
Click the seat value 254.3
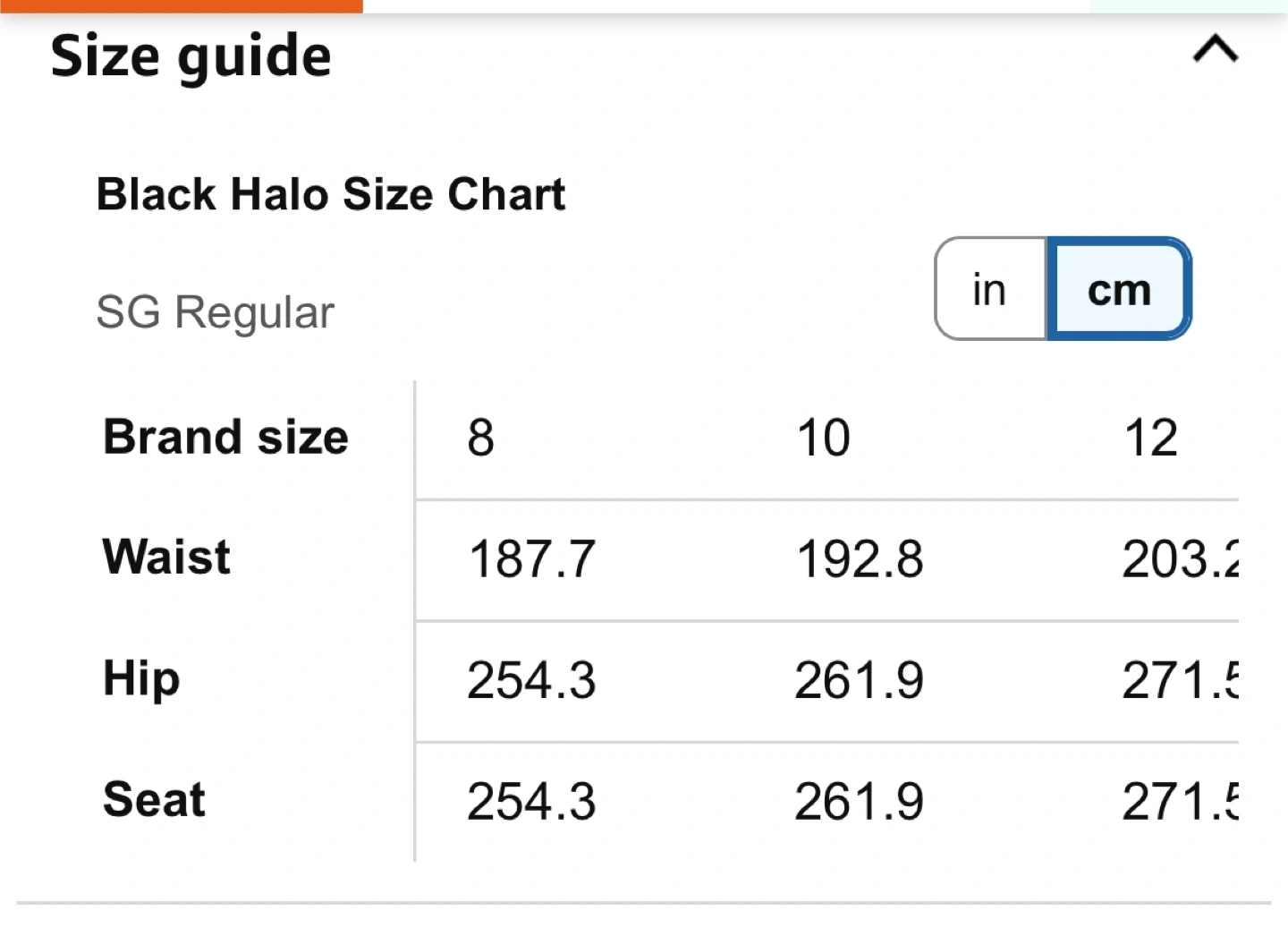pyautogui.click(x=531, y=801)
